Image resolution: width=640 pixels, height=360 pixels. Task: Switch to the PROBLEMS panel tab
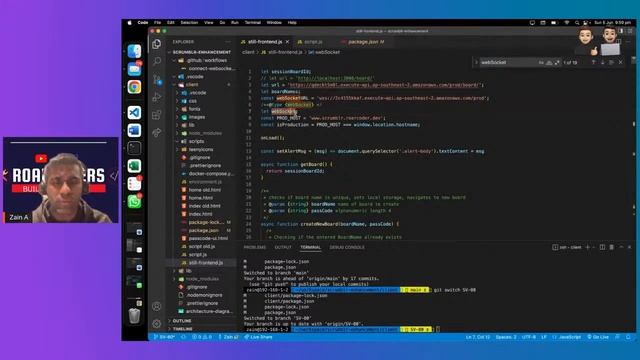[255, 247]
